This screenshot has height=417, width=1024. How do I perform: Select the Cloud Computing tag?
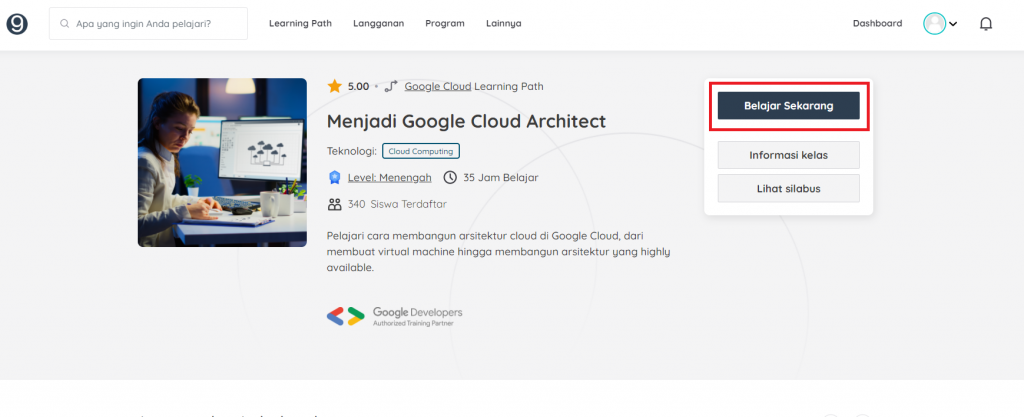421,151
